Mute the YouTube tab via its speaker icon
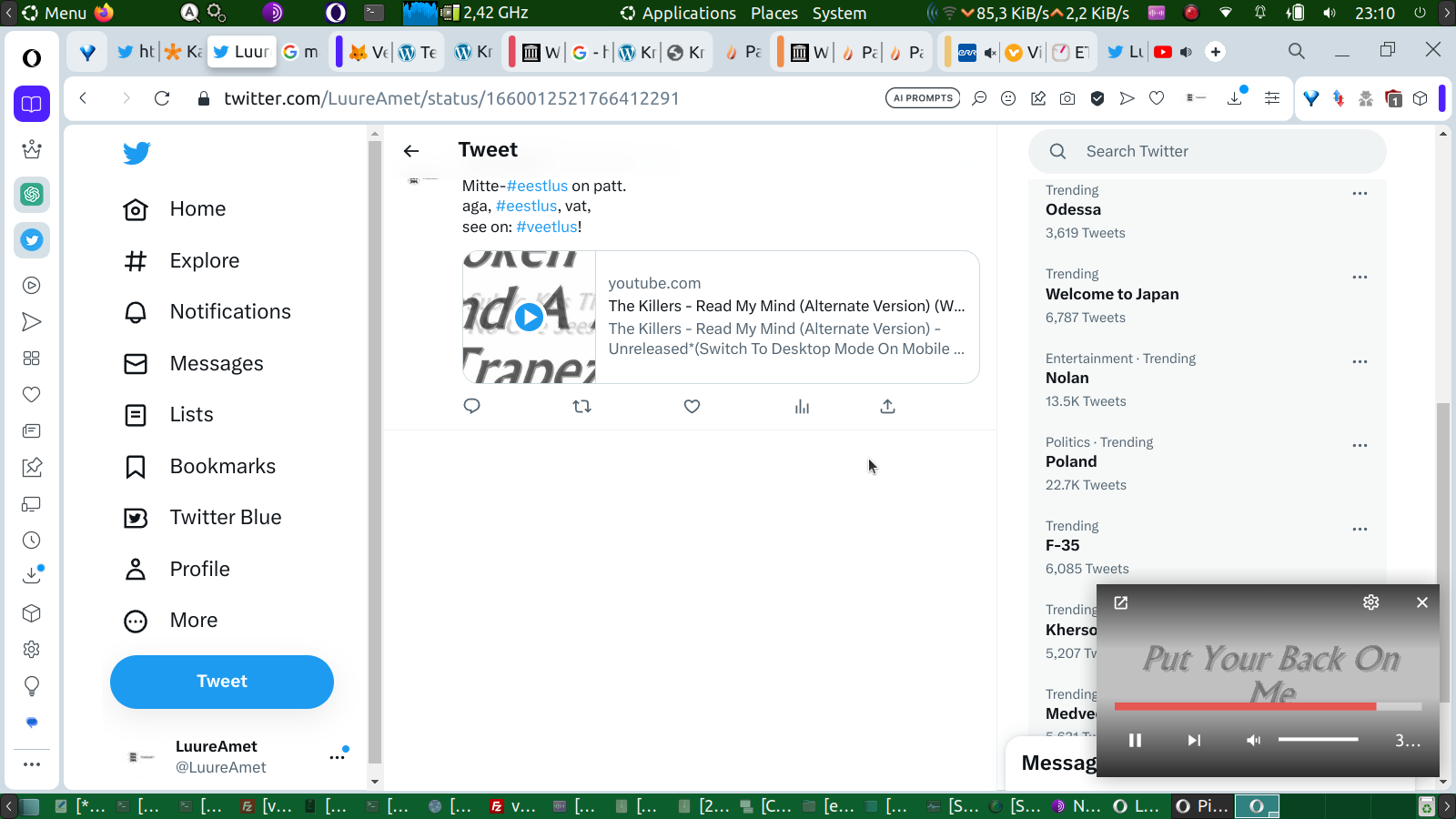The height and width of the screenshot is (819, 1456). [x=1186, y=52]
